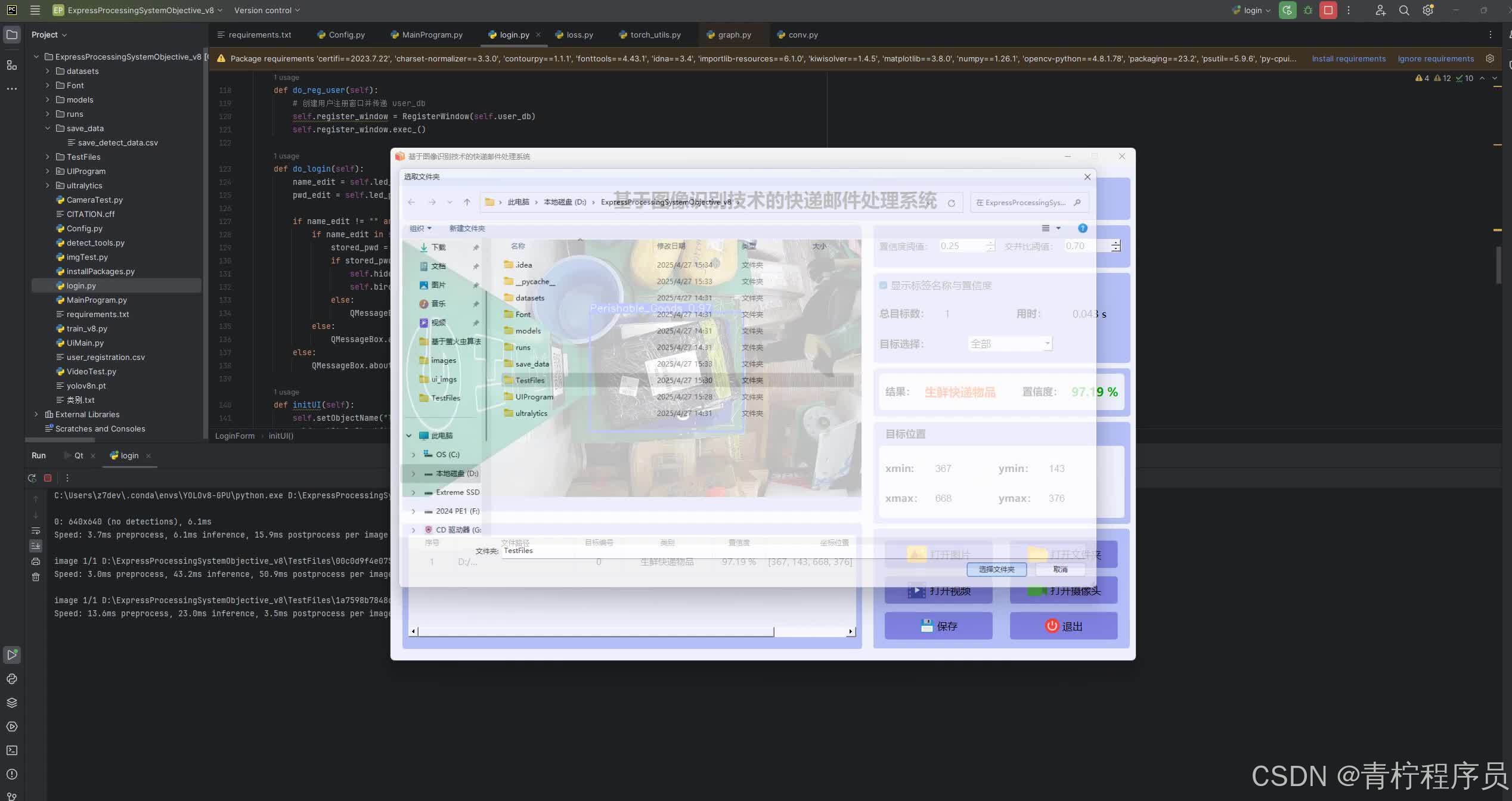1512x801 pixels.
Task: Open the Version control dropdown
Action: click(x=267, y=10)
